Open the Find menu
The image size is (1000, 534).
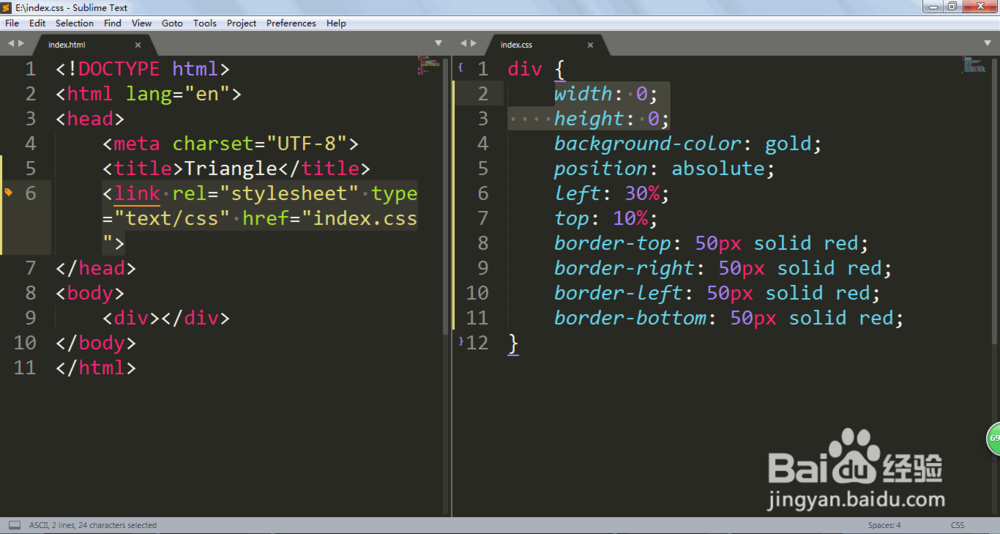click(x=112, y=23)
